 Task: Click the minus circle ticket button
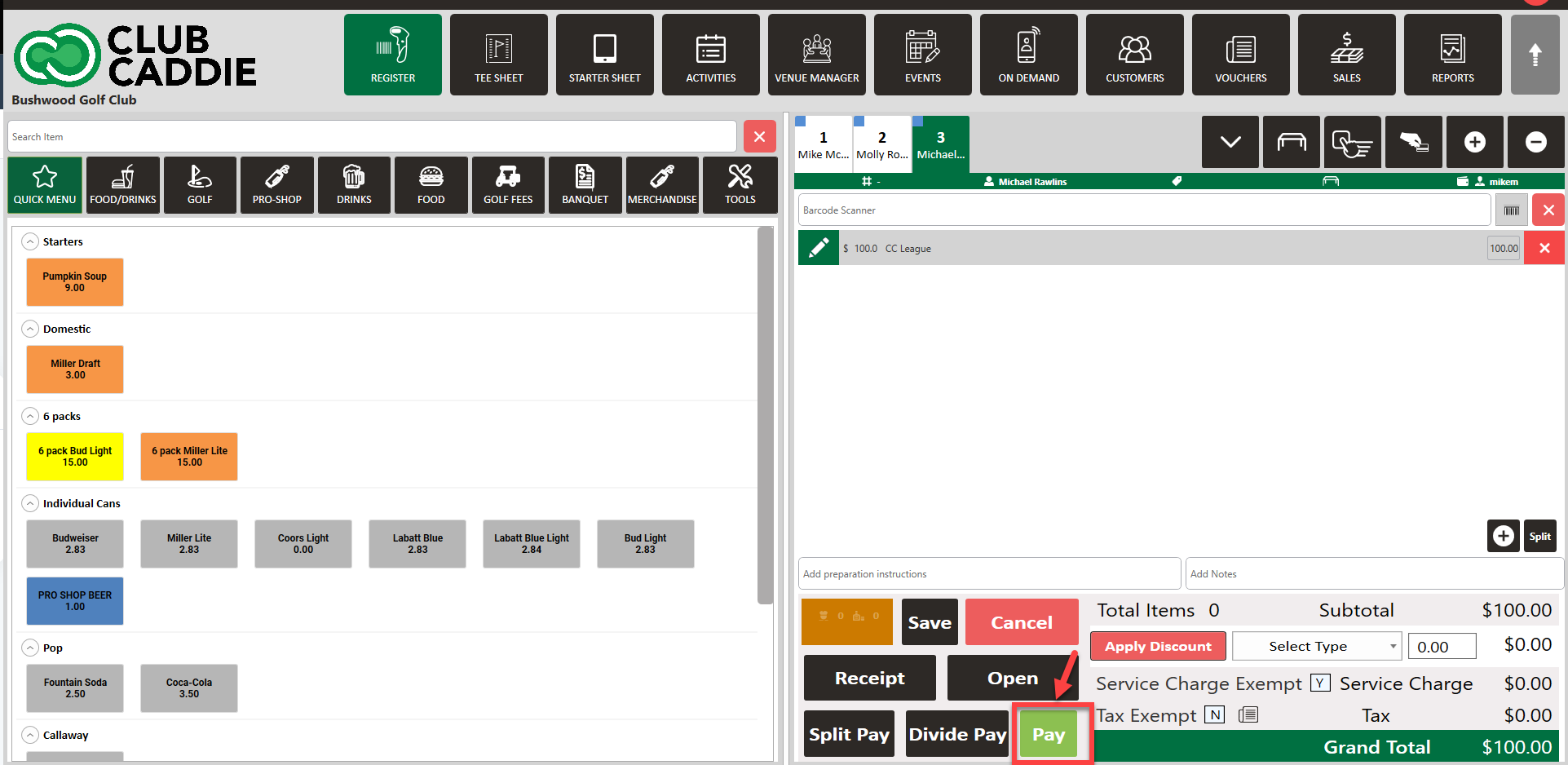point(1535,142)
